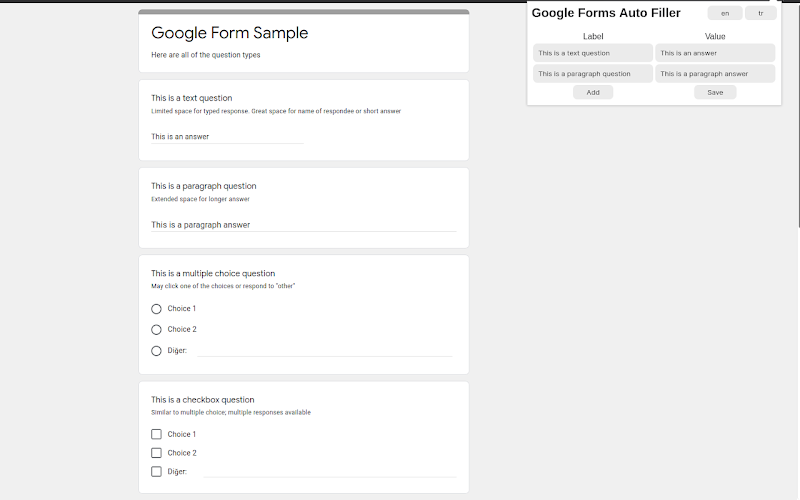Select Diğer radio in multiple choice question
The image size is (800, 500).
(156, 351)
